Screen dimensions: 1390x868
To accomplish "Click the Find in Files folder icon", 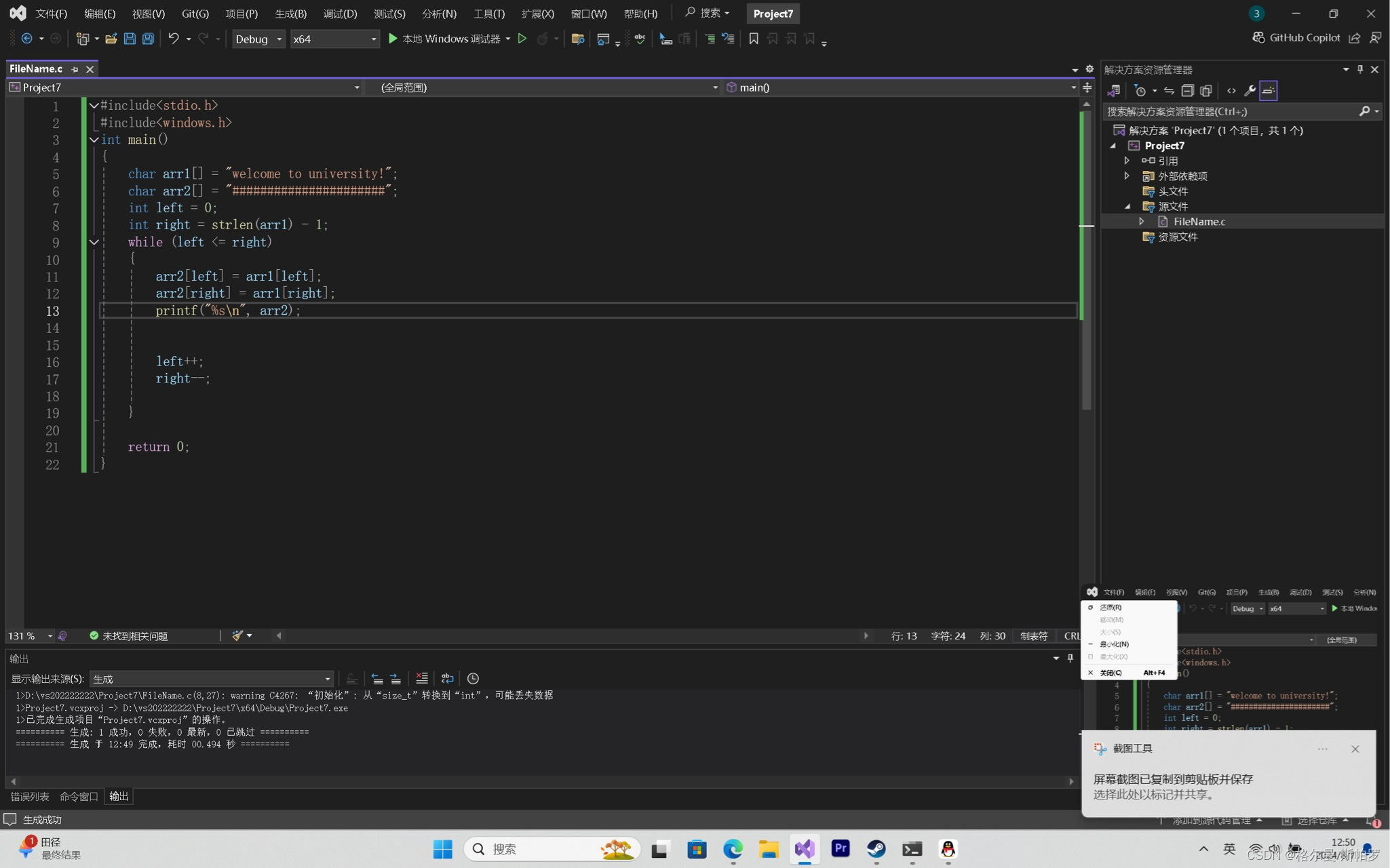I will (x=578, y=39).
